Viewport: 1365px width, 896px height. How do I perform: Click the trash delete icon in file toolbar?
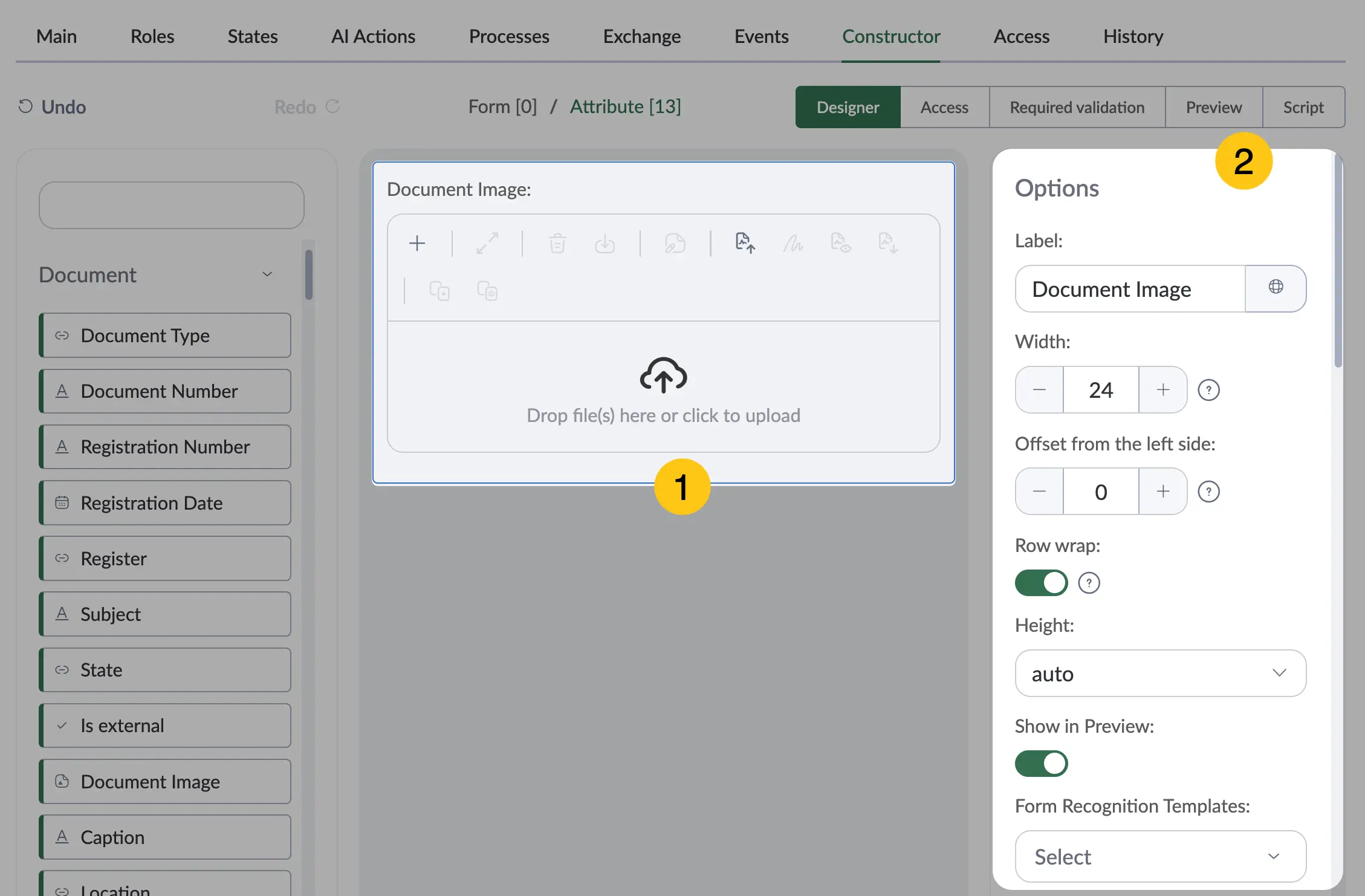[557, 244]
